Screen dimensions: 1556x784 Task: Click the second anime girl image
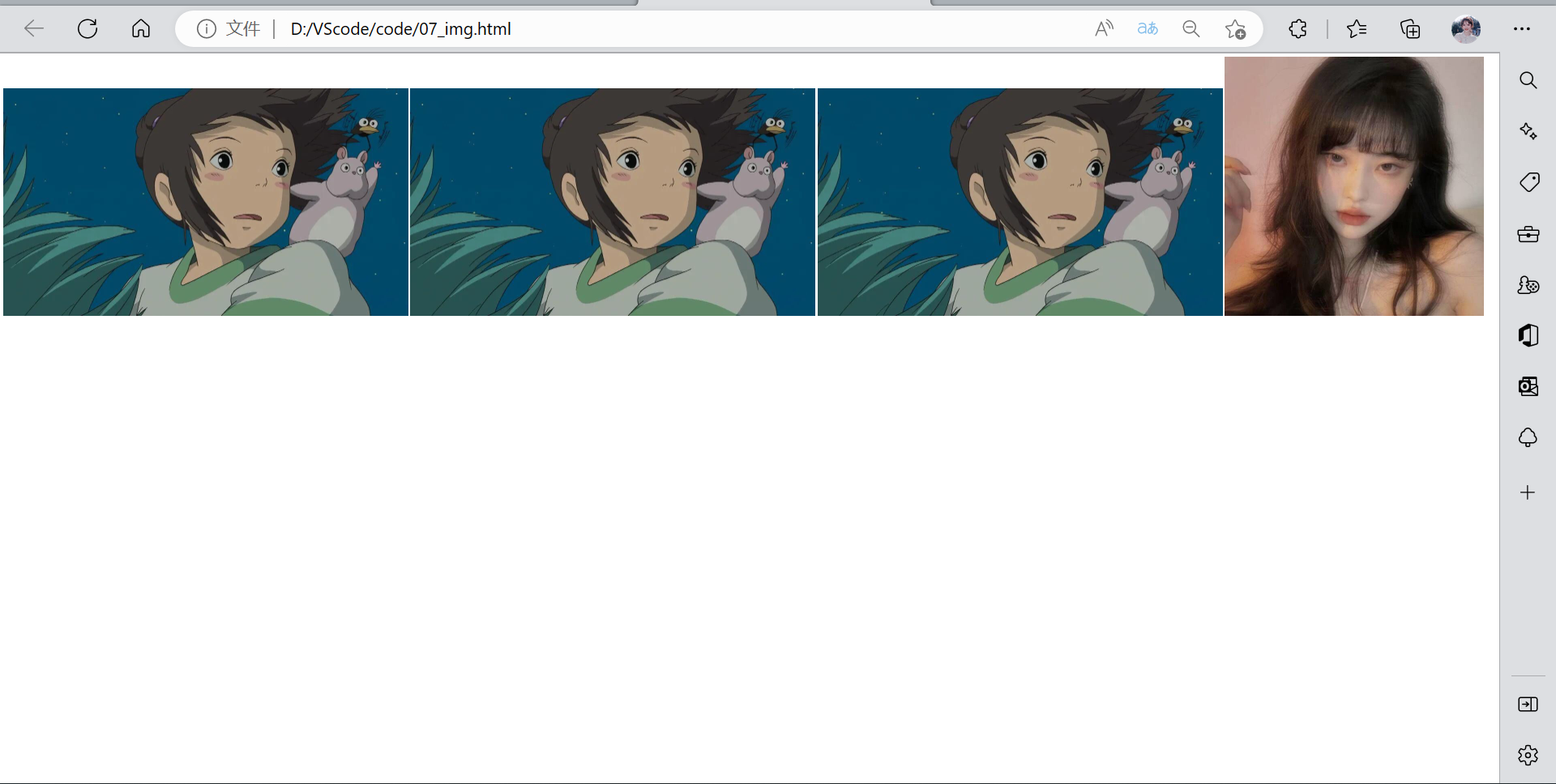pyautogui.click(x=613, y=202)
